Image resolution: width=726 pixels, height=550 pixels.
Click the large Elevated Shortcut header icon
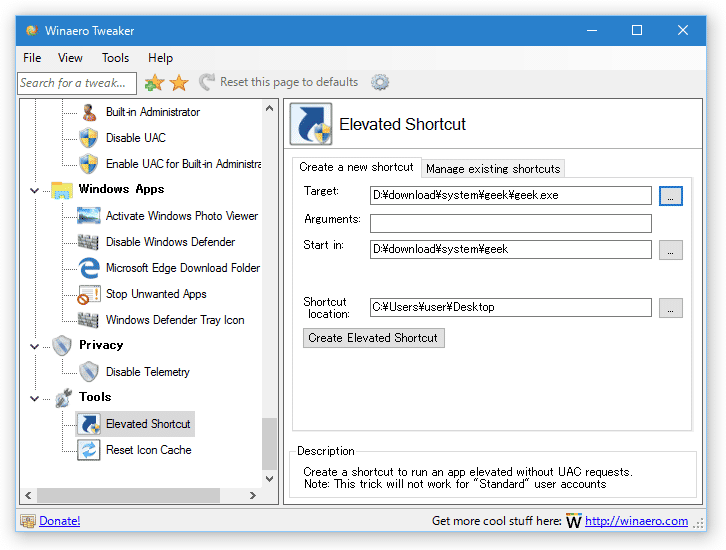pos(311,124)
